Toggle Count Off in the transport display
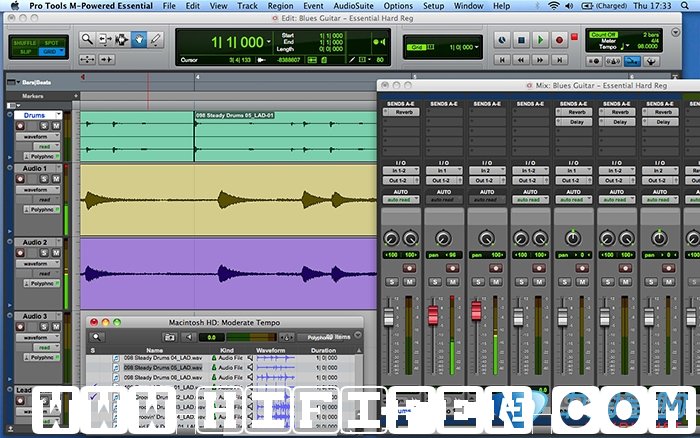Screen dimensions: 700x438 (603, 35)
